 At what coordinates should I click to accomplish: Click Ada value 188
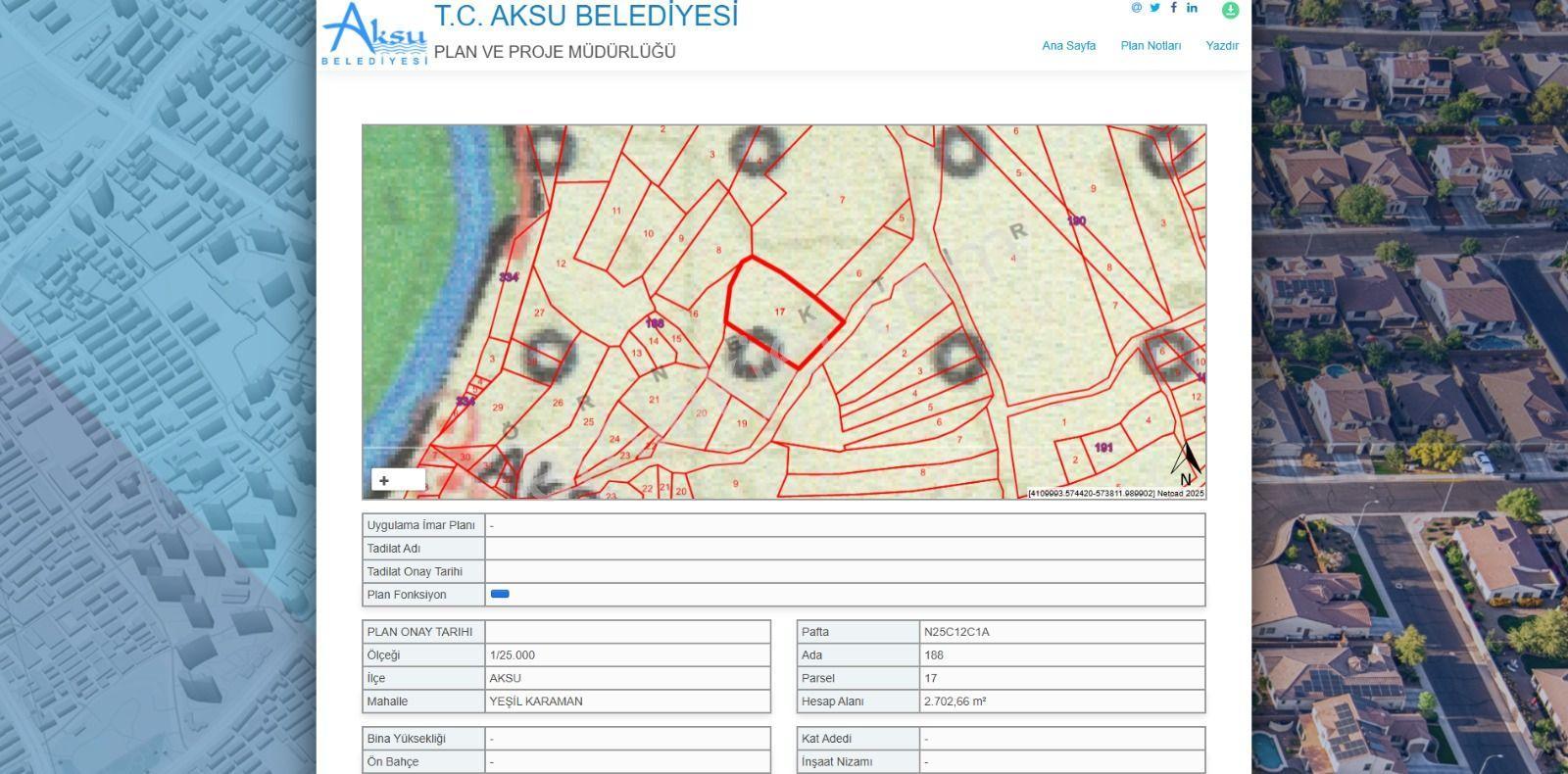pyautogui.click(x=934, y=655)
